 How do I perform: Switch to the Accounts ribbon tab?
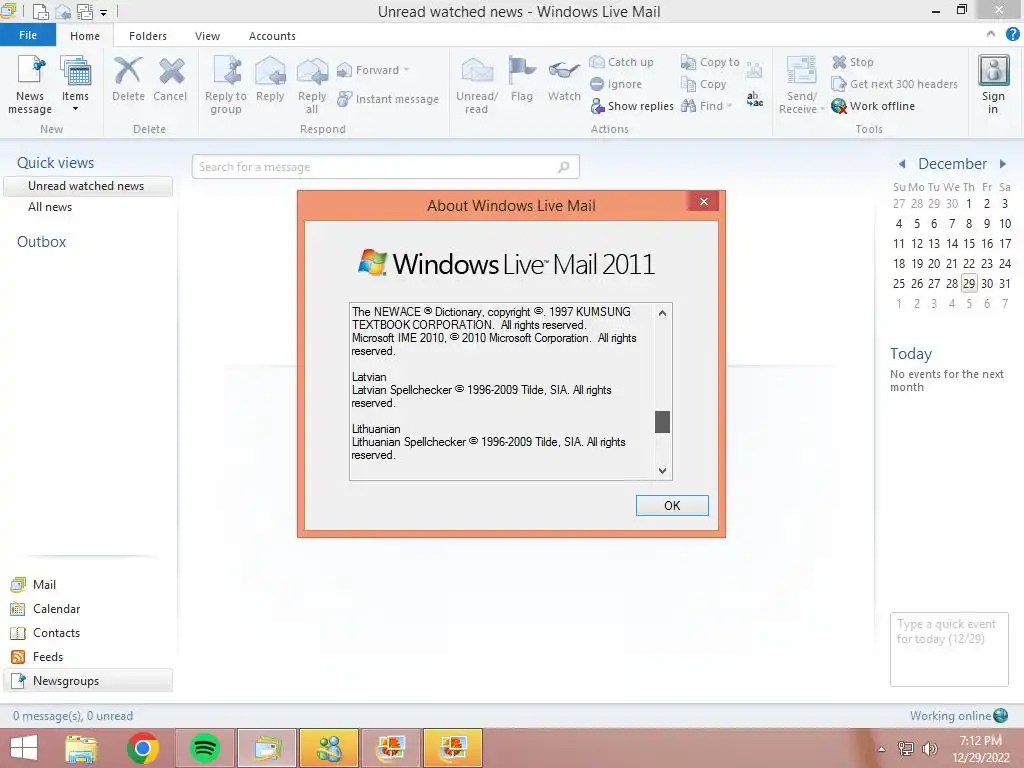coord(272,36)
